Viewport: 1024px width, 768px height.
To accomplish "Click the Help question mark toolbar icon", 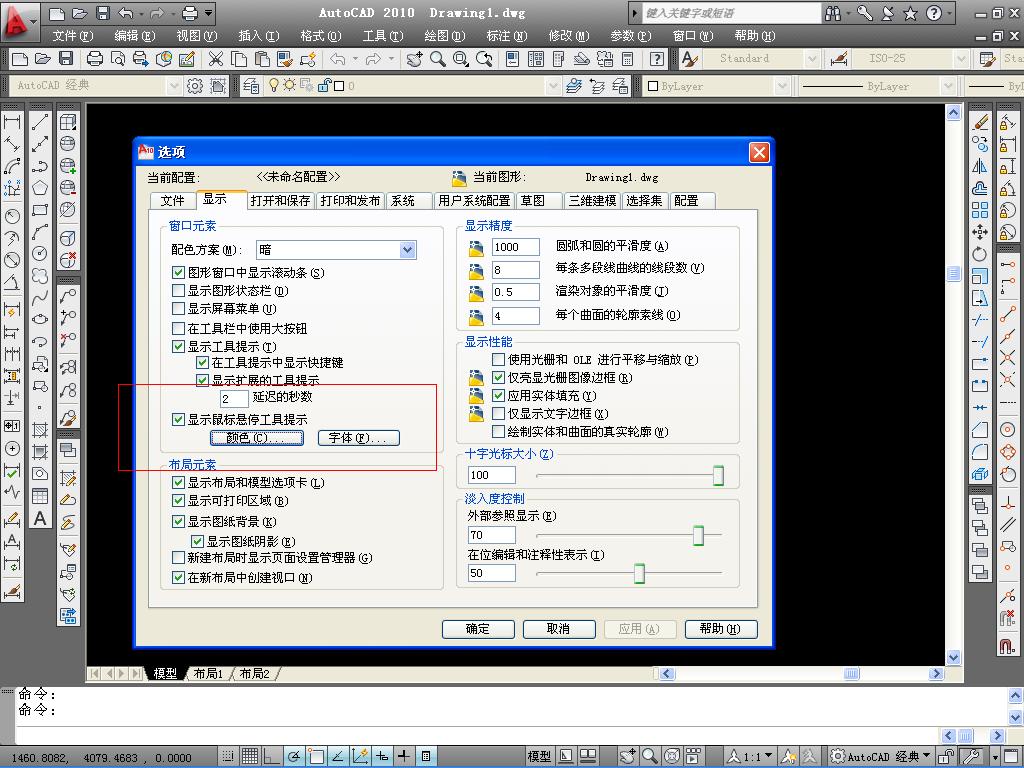I will click(x=657, y=59).
